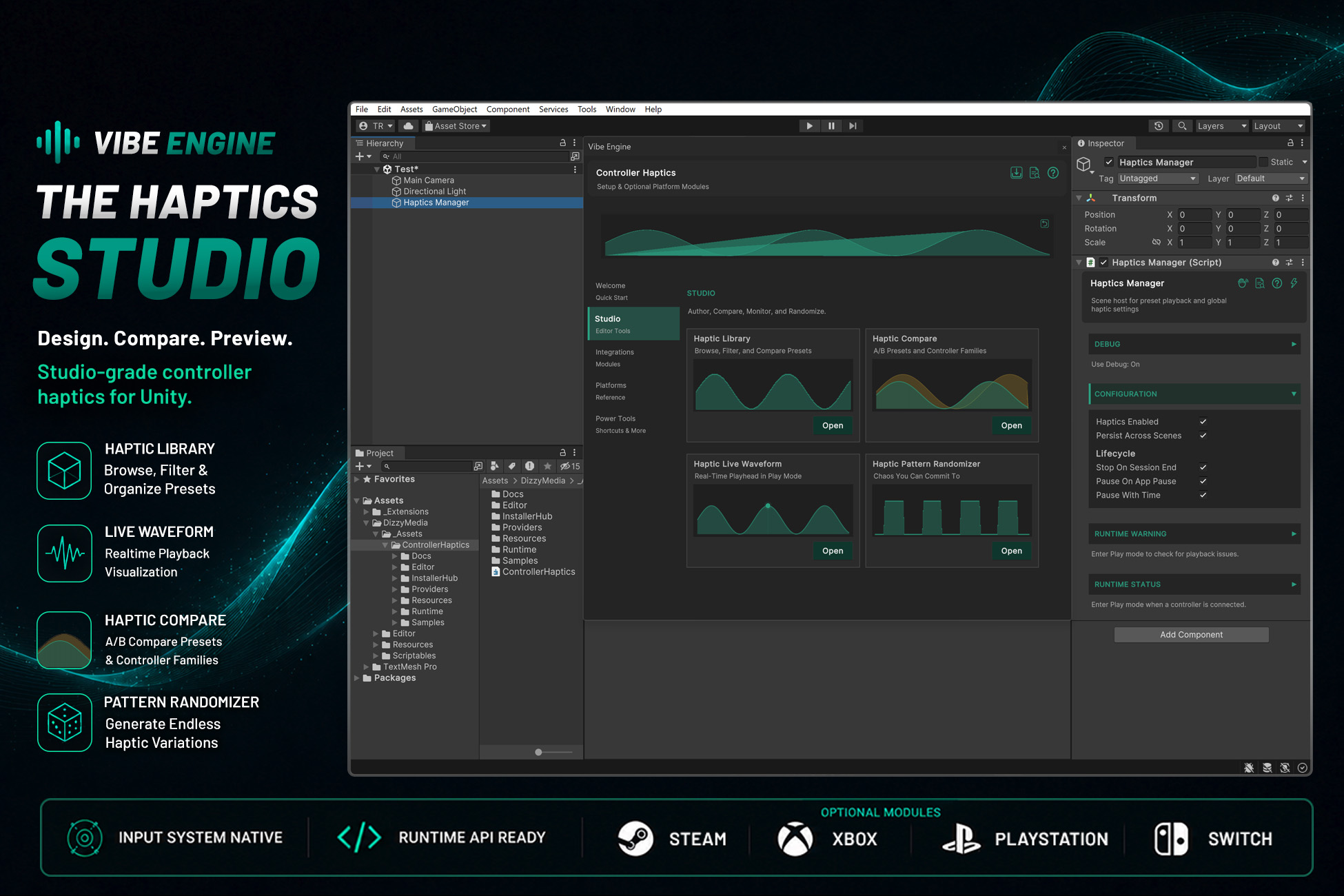Open the Haptic Pattern Randomizer card

tap(1011, 551)
